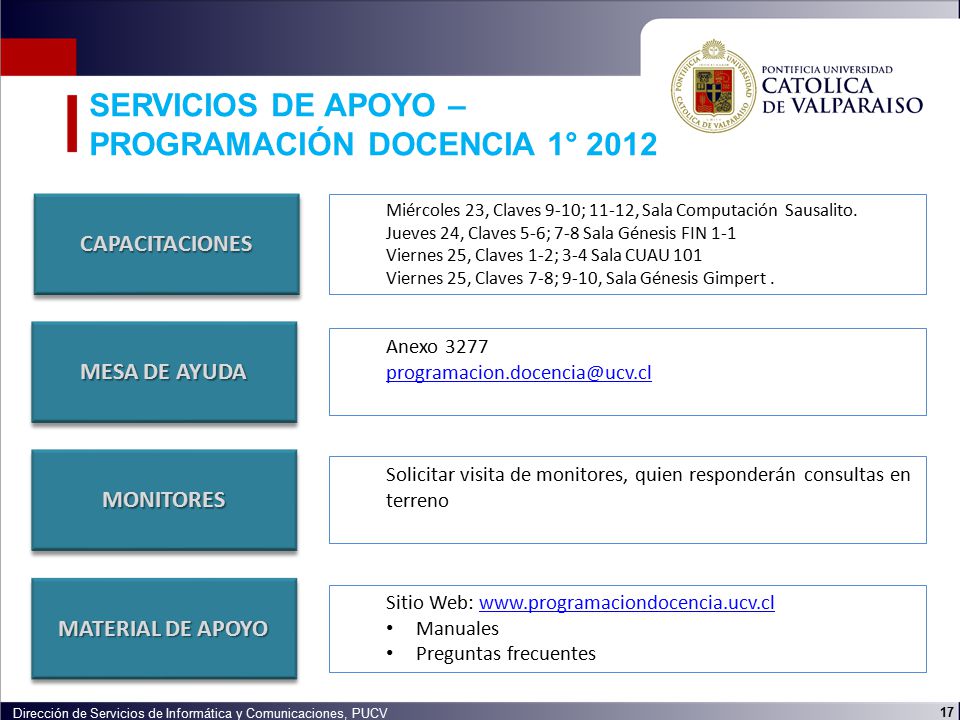Click the 'Manuales' bullet item

point(457,628)
